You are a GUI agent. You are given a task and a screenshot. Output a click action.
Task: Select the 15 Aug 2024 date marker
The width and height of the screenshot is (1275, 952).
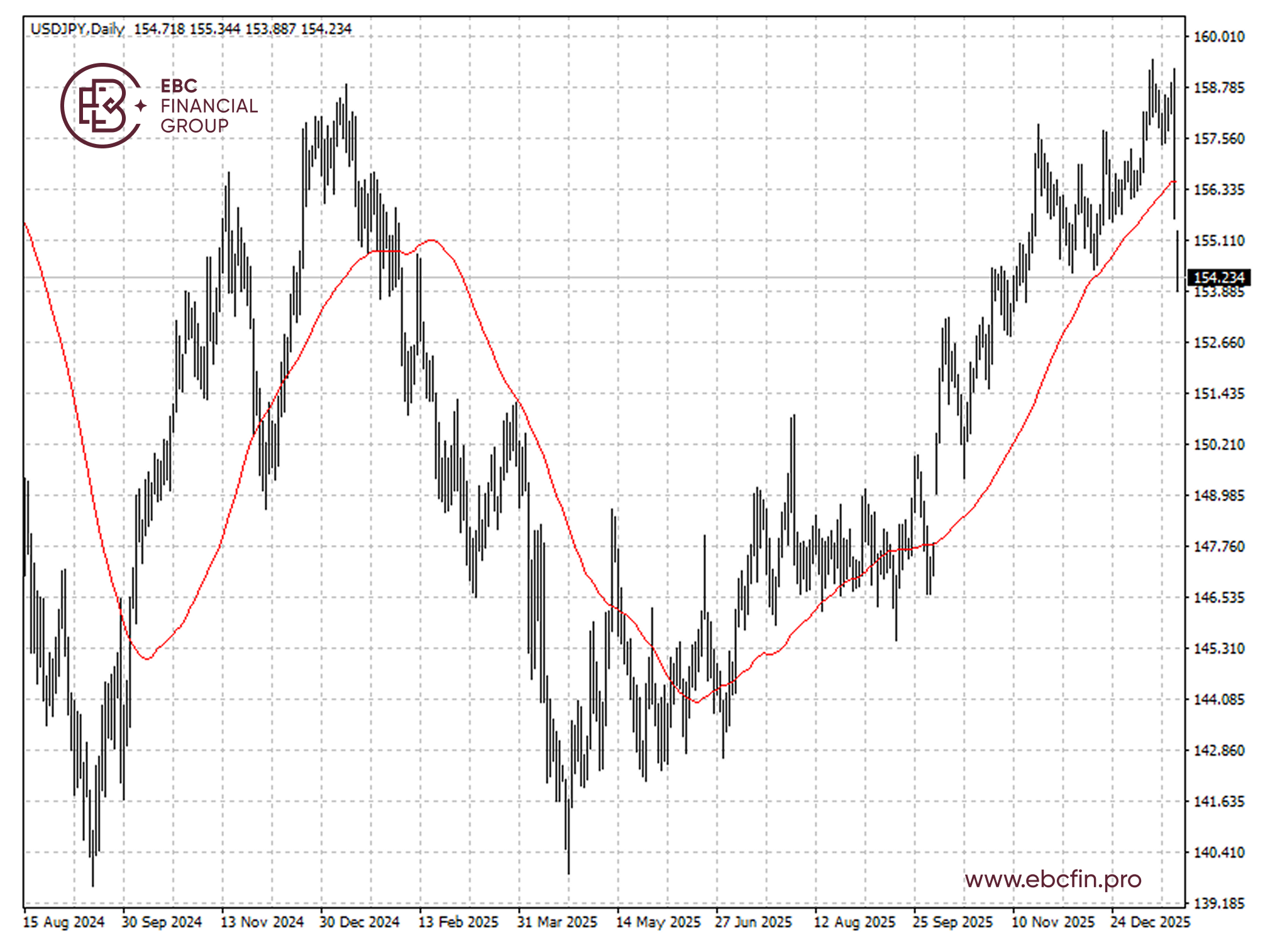tap(63, 922)
